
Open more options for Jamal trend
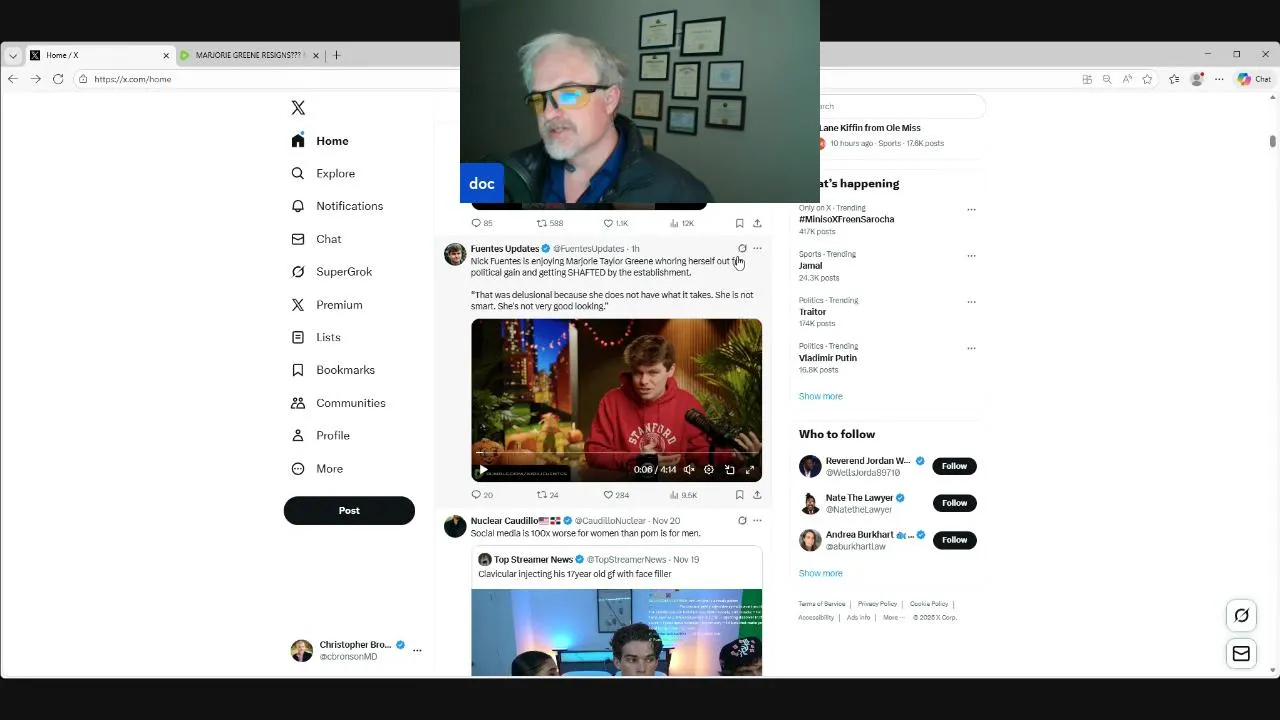pyautogui.click(x=971, y=256)
